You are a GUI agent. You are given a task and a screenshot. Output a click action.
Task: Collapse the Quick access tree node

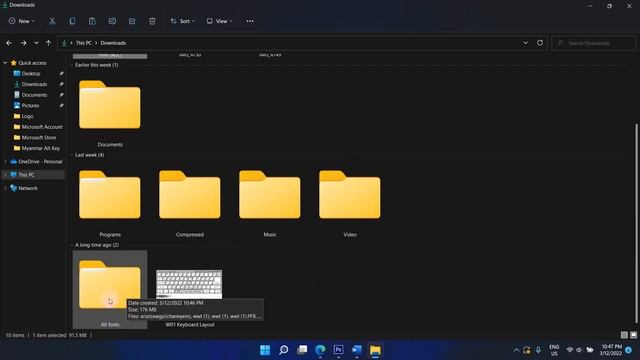(5, 63)
